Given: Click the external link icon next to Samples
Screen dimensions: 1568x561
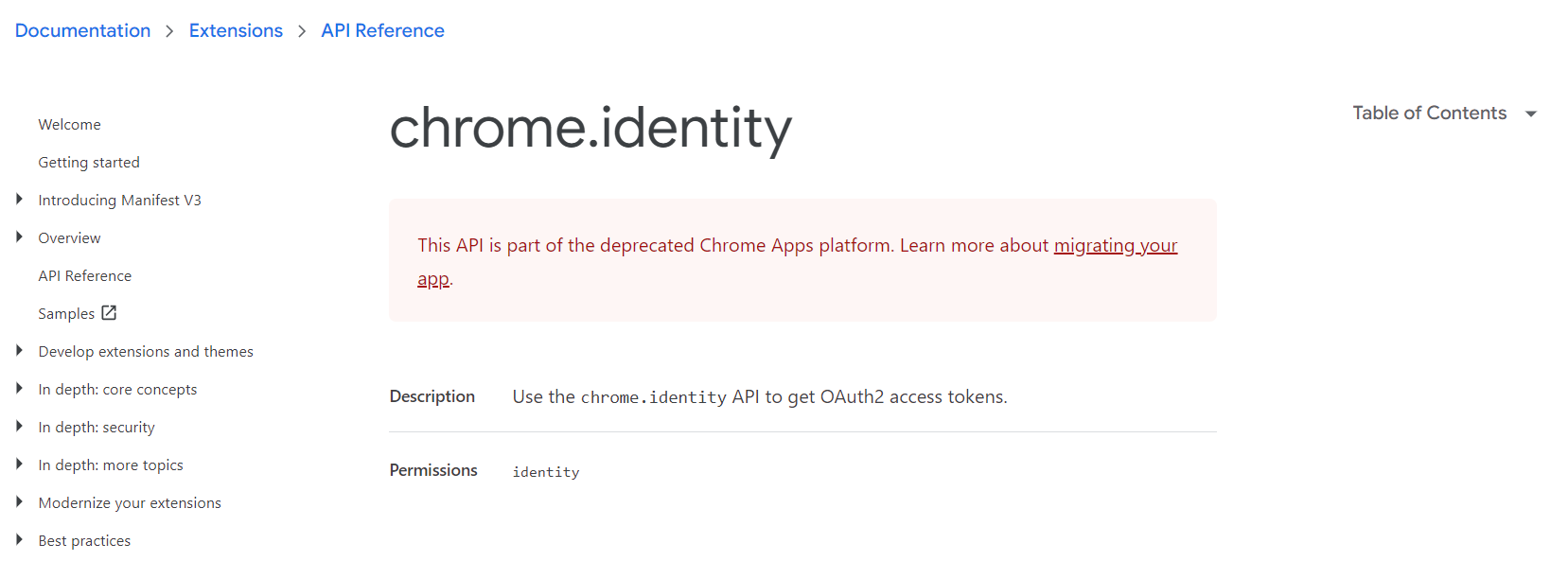Looking at the screenshot, I should 108,312.
